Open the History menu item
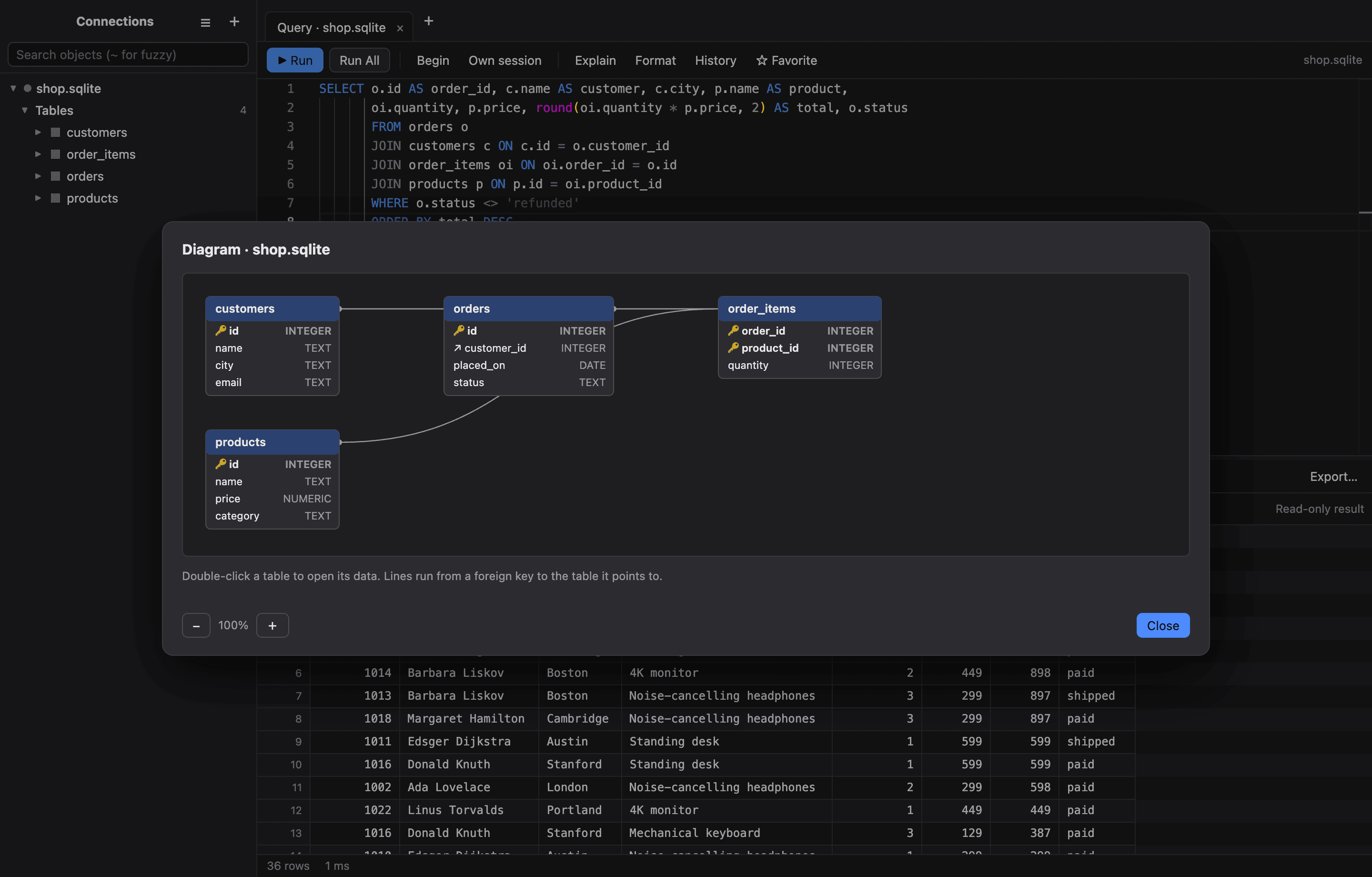The image size is (1372, 877). tap(715, 61)
